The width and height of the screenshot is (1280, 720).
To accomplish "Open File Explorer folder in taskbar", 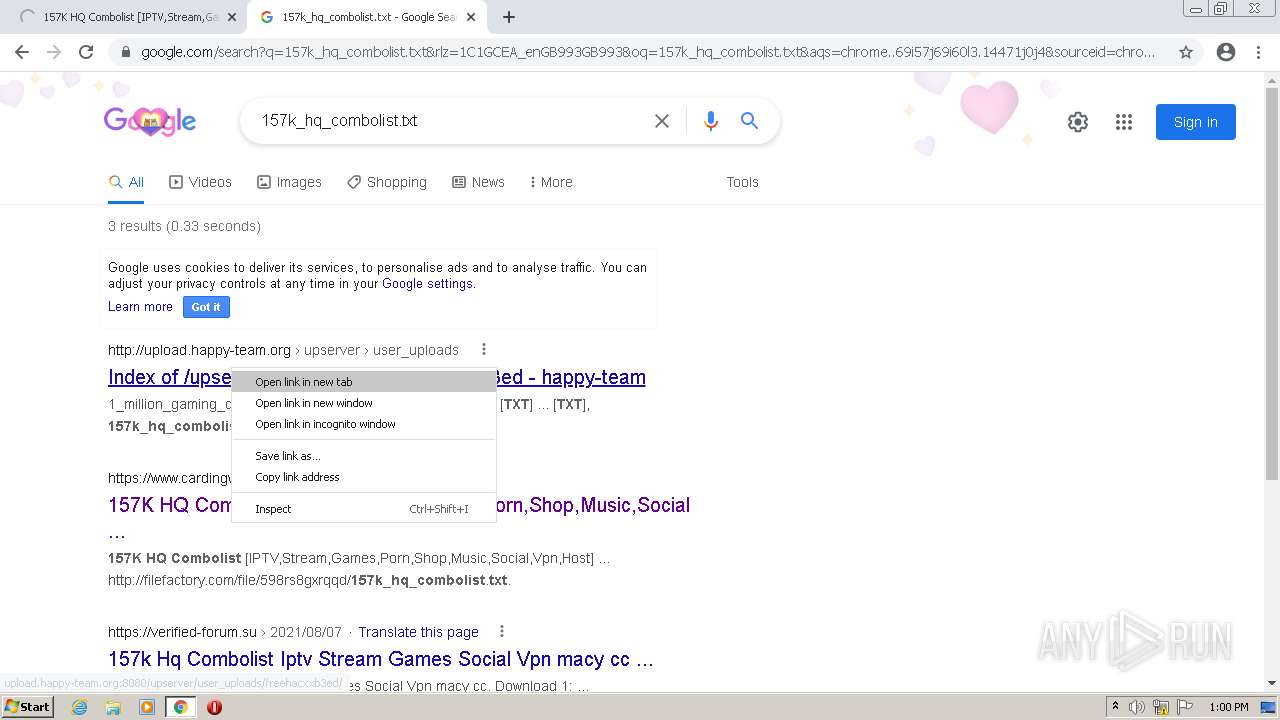I will (x=113, y=707).
